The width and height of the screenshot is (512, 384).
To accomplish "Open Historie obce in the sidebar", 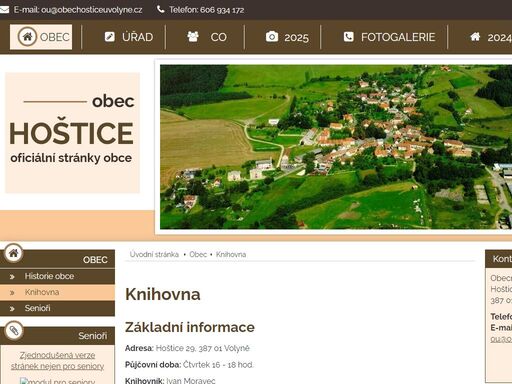I will coord(57,276).
